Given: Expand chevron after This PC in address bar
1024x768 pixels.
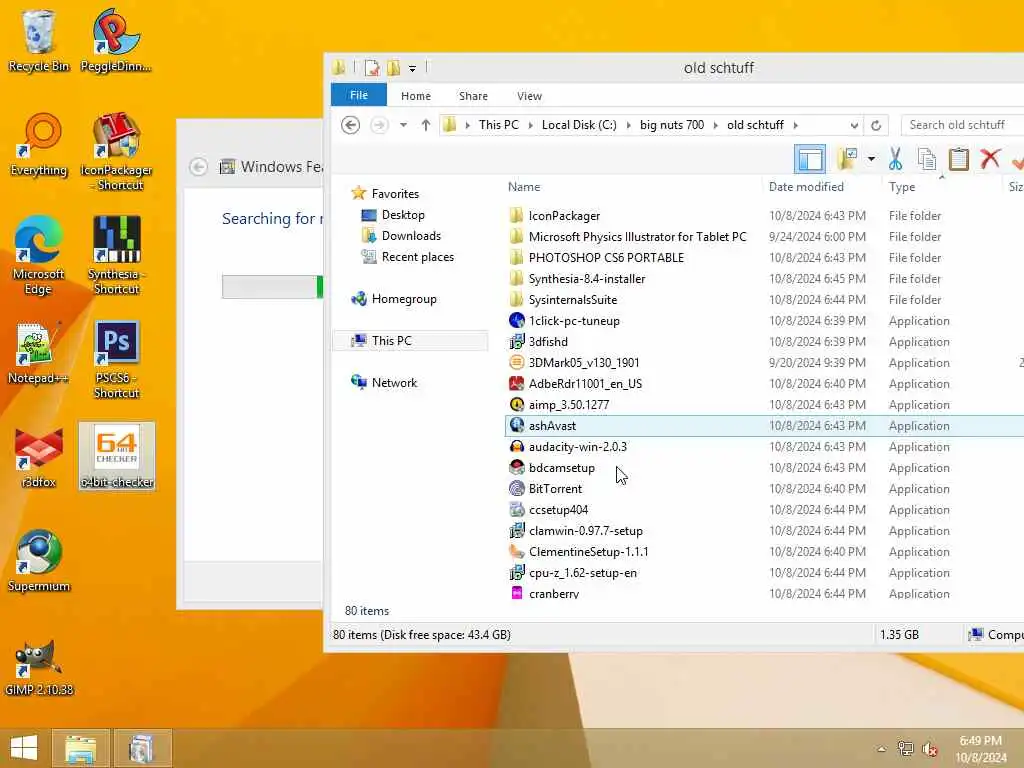Looking at the screenshot, I should [x=530, y=125].
